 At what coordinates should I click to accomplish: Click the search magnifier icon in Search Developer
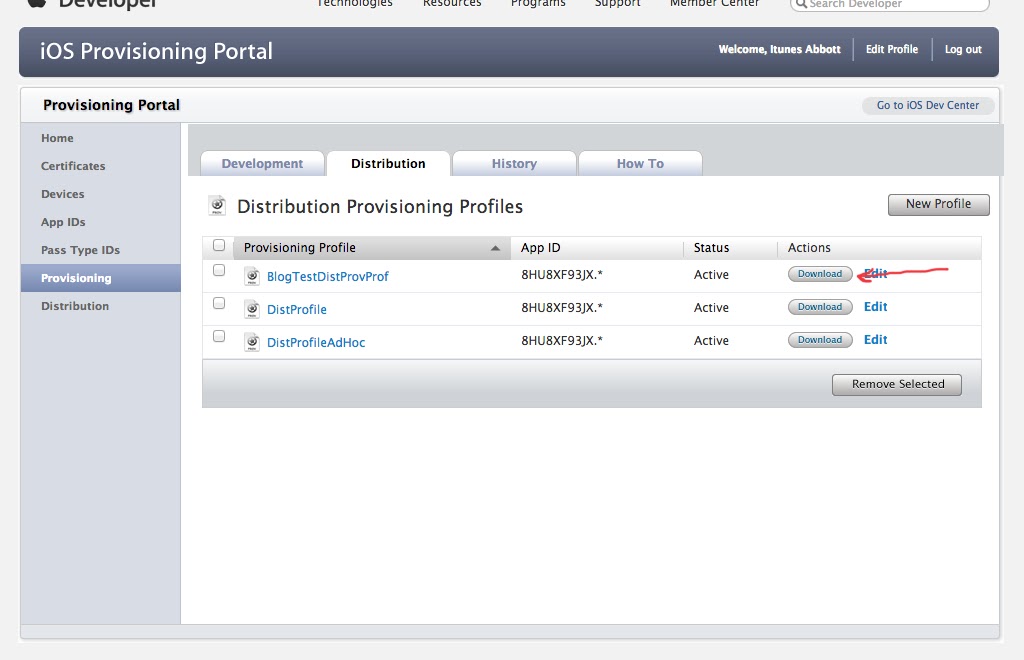801,4
